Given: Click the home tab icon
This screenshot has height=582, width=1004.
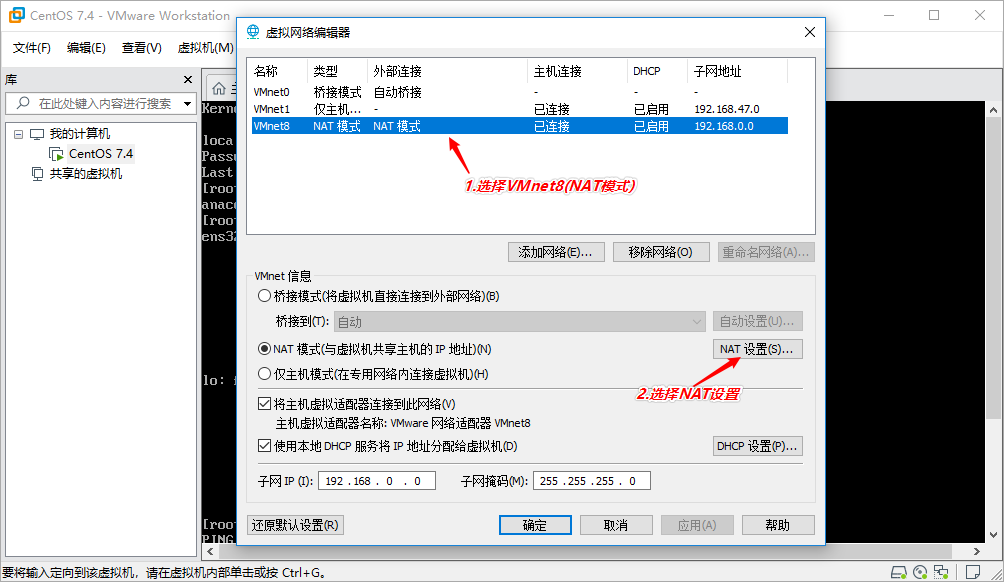Looking at the screenshot, I should (219, 88).
